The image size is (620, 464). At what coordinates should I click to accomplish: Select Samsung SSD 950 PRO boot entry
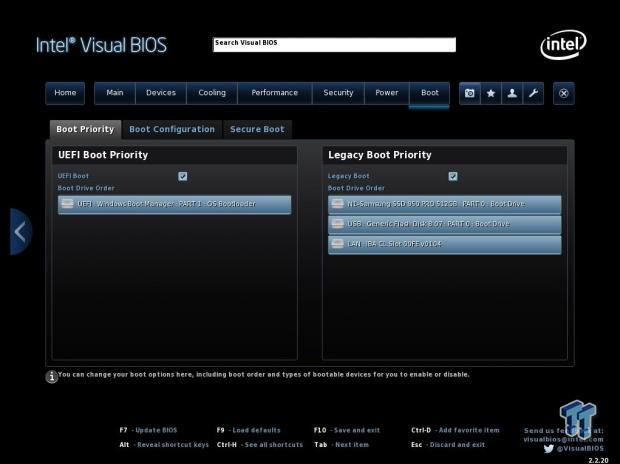[x=444, y=205]
